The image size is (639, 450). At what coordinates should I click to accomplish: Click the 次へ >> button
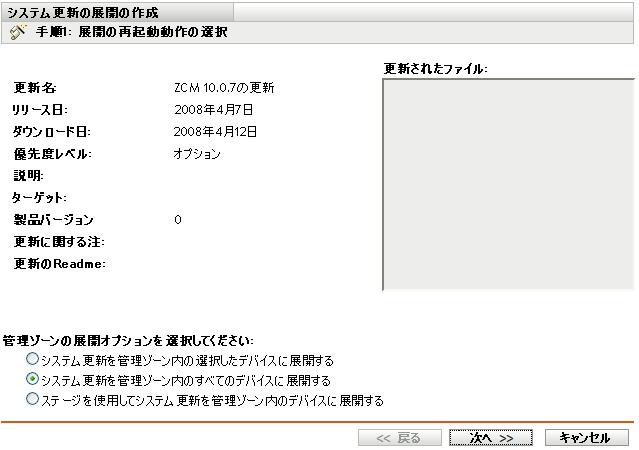[491, 438]
